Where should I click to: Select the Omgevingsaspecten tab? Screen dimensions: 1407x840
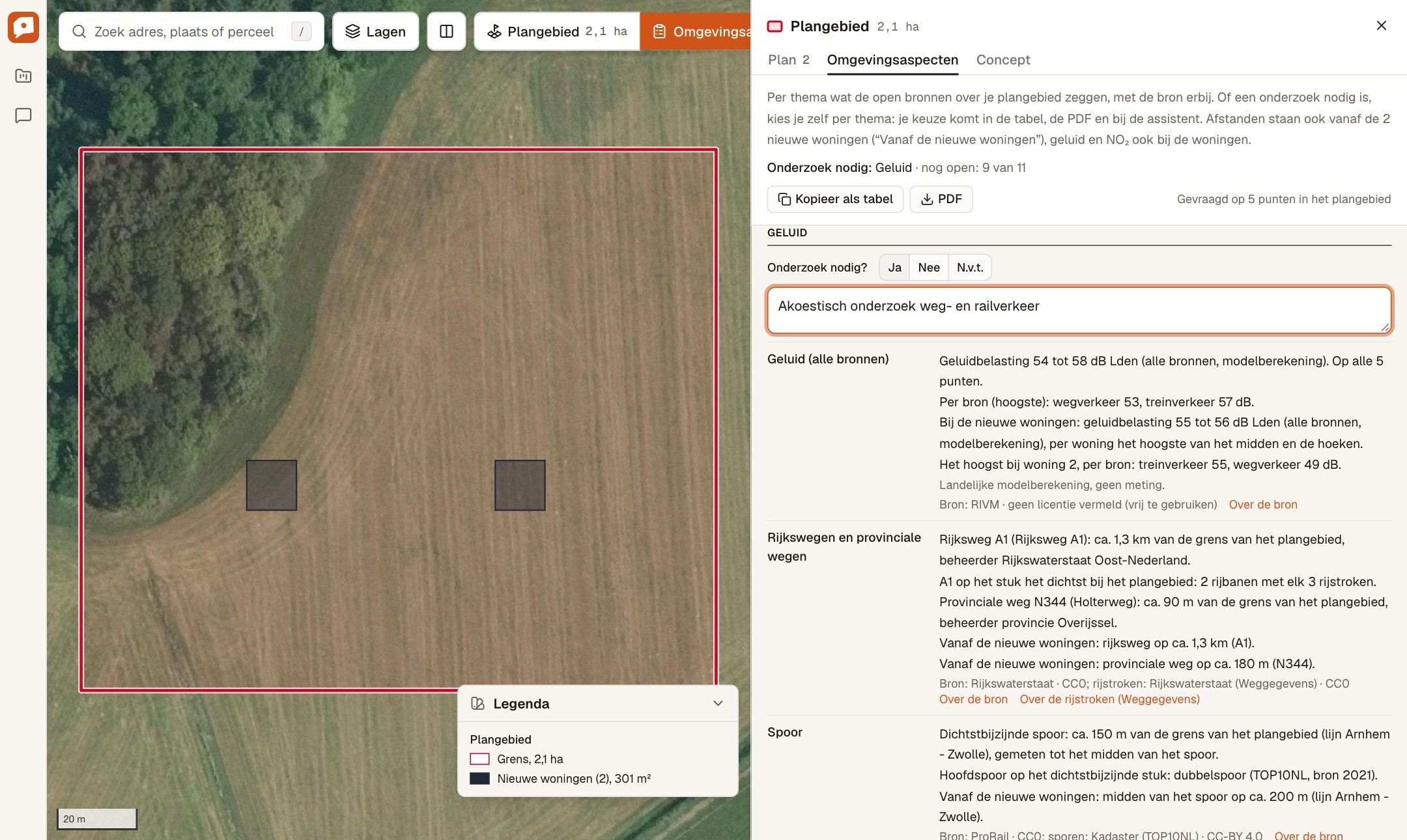pos(892,60)
